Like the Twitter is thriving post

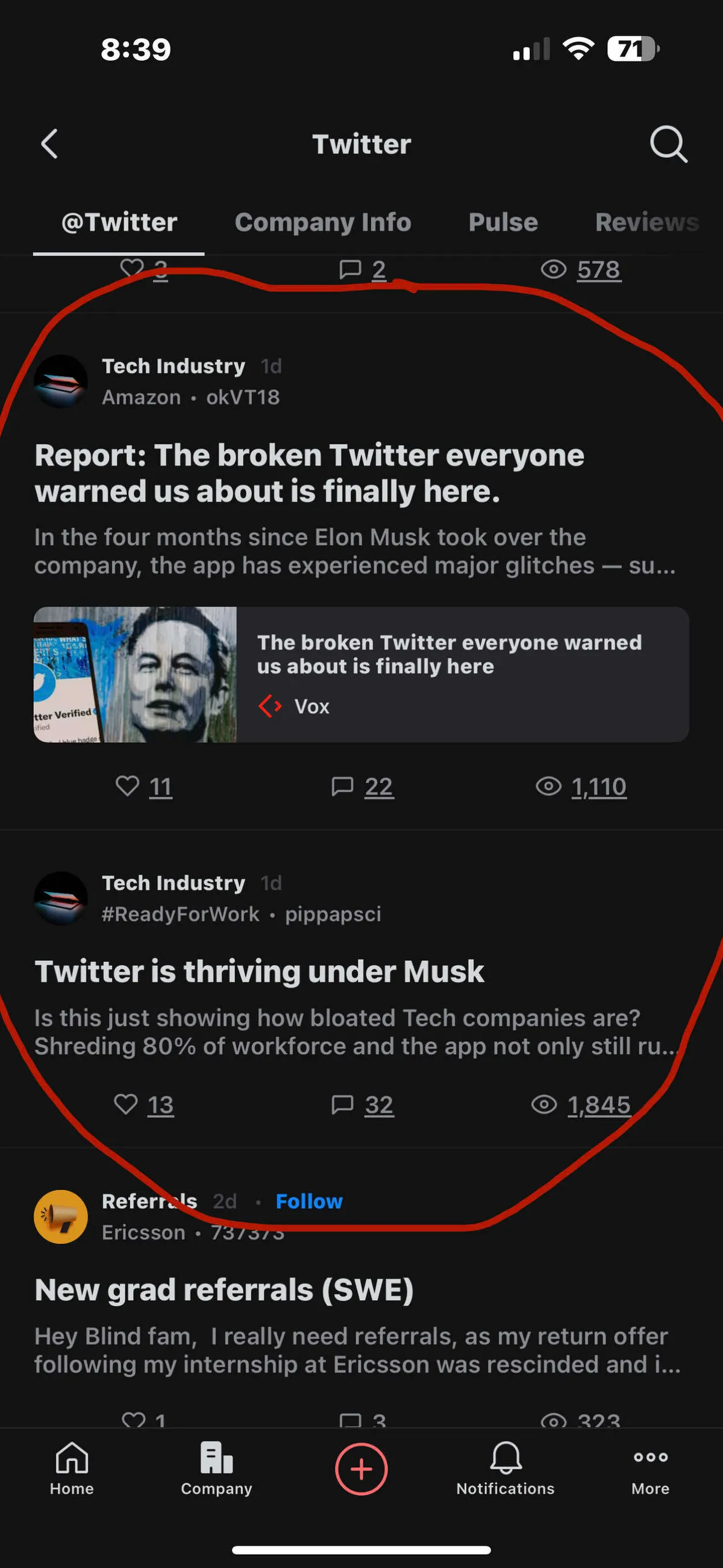tap(127, 1104)
